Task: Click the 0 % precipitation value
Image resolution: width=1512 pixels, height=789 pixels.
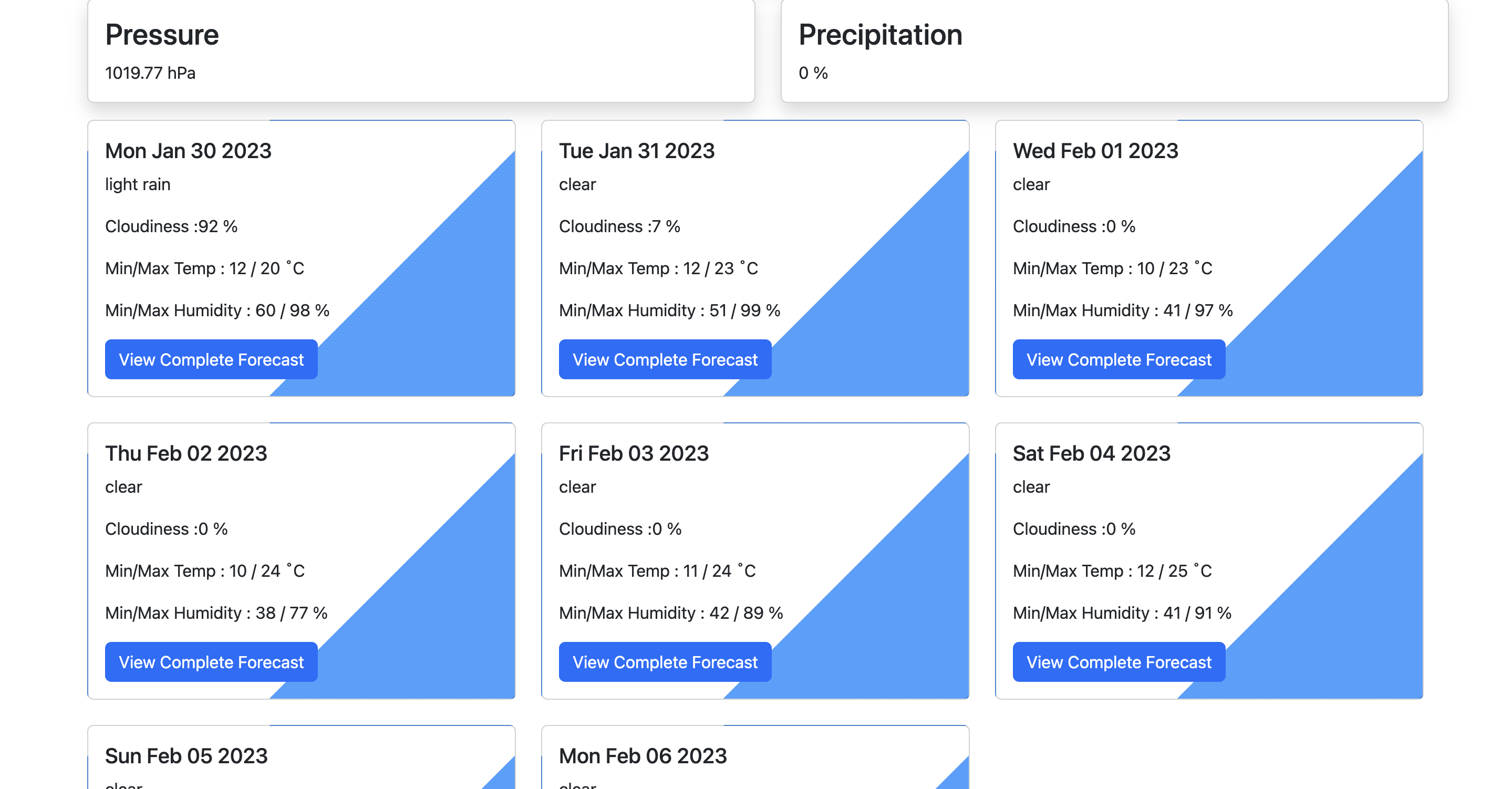Action: (x=812, y=73)
